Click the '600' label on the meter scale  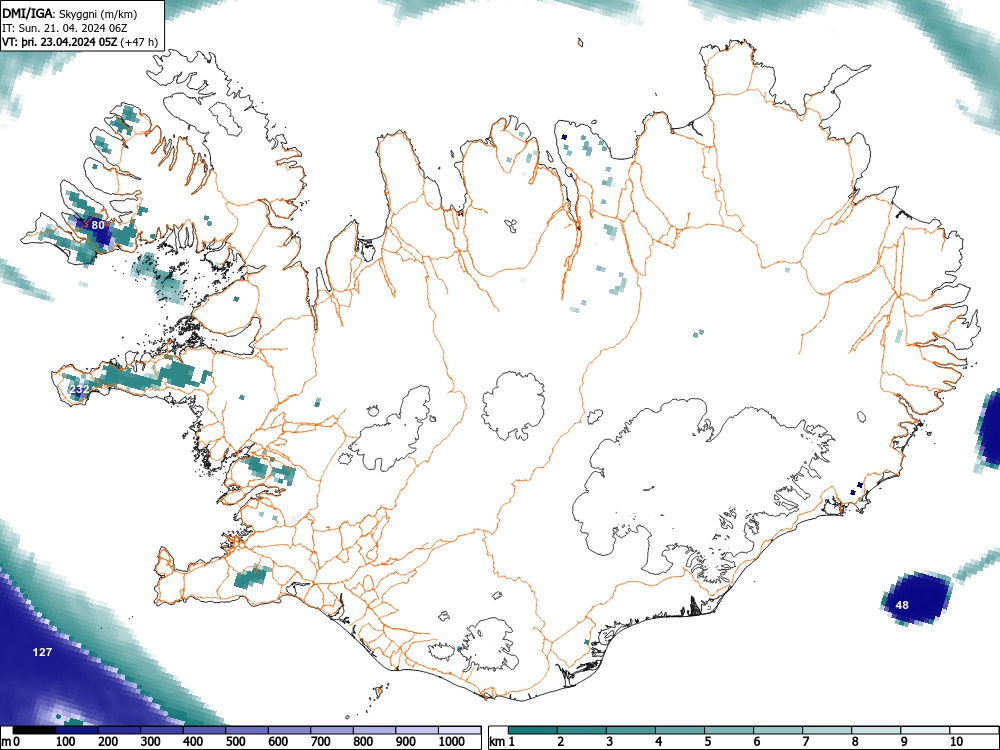point(278,742)
